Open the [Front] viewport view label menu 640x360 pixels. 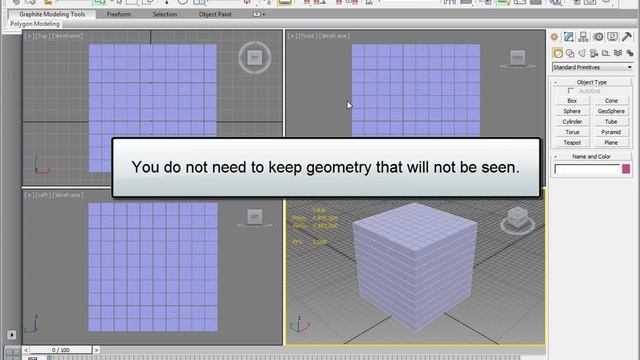point(307,36)
